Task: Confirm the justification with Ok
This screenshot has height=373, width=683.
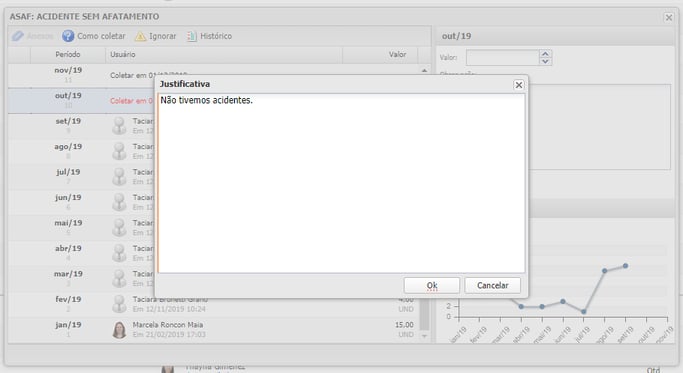Action: pyautogui.click(x=432, y=285)
